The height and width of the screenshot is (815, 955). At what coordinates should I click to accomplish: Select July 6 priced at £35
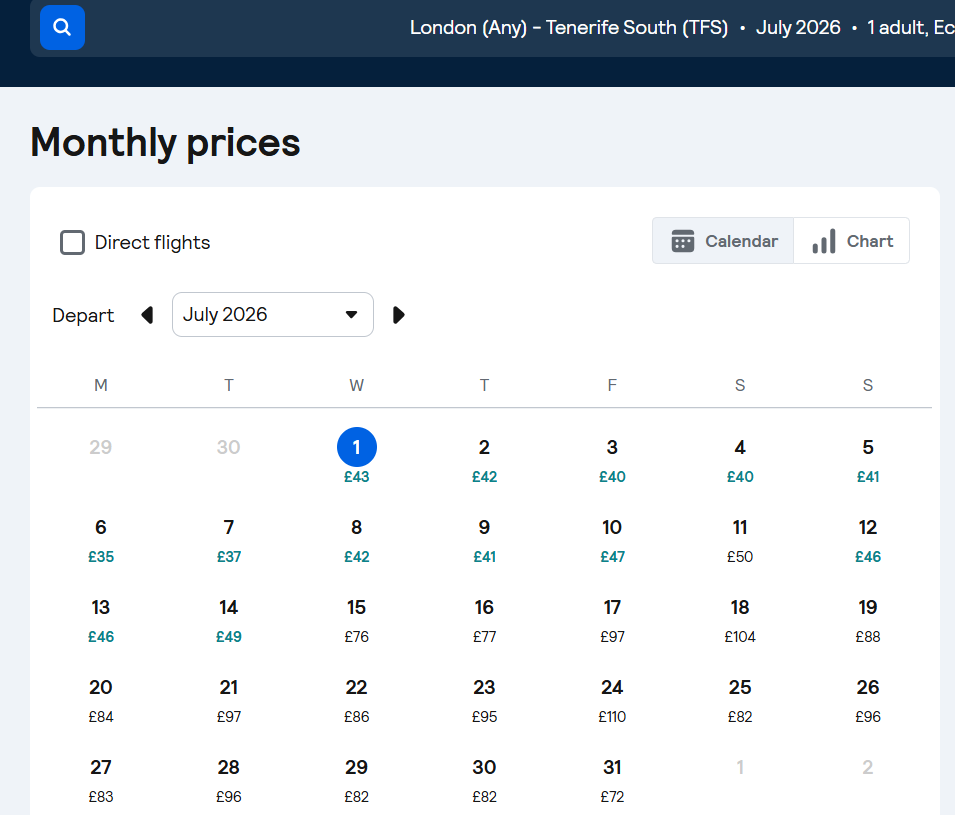click(101, 540)
